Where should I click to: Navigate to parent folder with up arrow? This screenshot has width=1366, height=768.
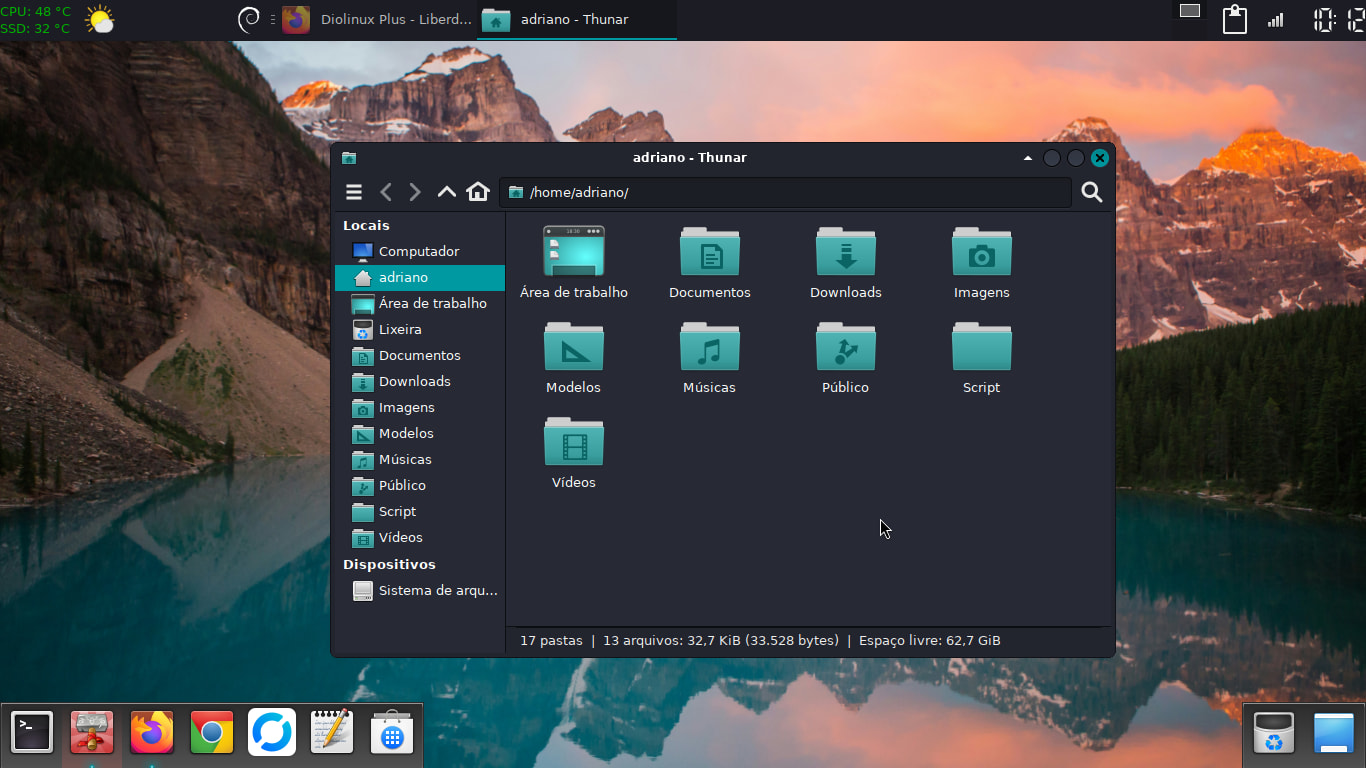446,192
